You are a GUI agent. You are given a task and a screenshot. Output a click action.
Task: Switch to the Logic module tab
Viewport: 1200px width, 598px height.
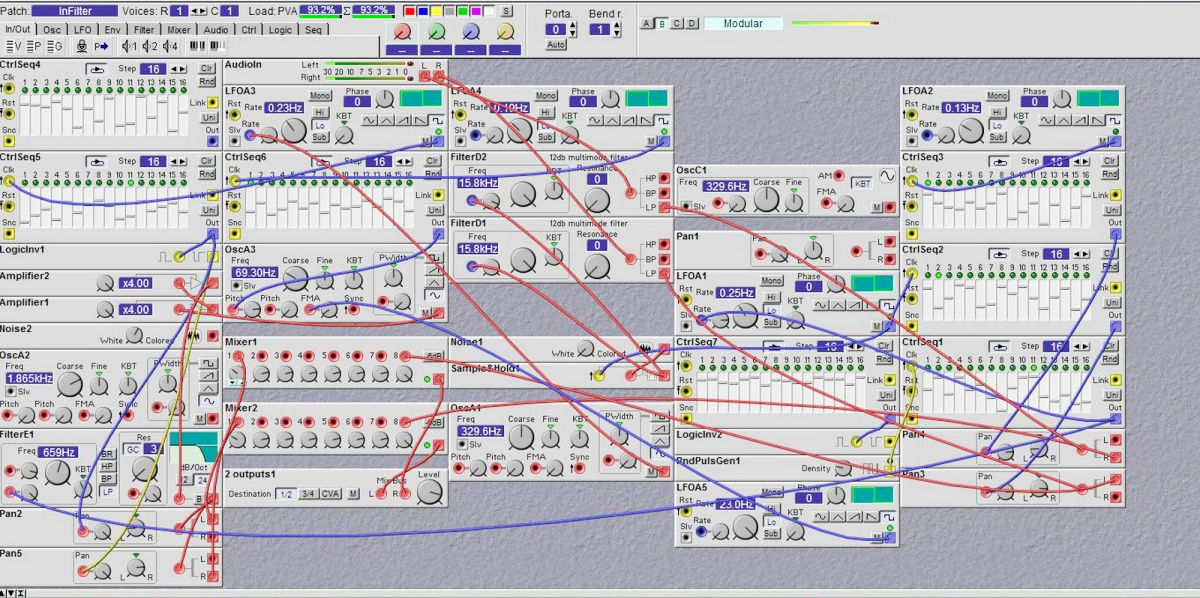click(x=280, y=29)
